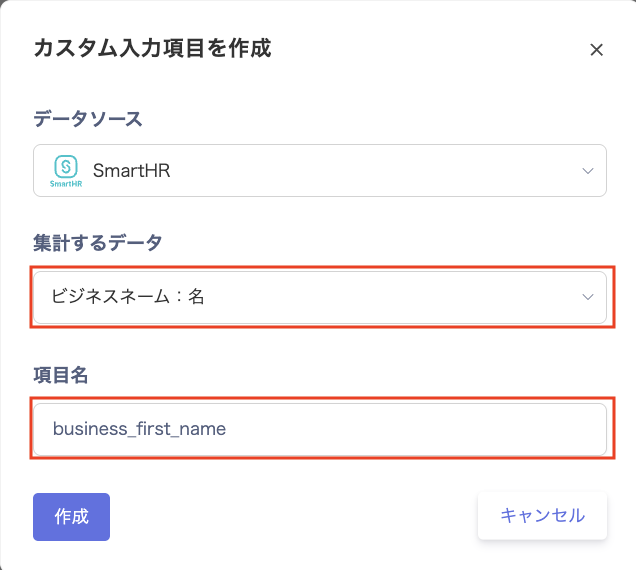
Task: Click the empty area right of business_first_name
Action: pos(414,429)
